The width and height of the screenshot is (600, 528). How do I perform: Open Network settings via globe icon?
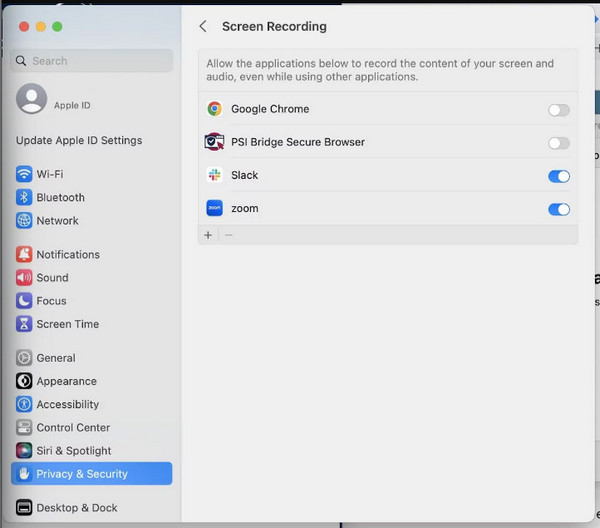click(24, 220)
